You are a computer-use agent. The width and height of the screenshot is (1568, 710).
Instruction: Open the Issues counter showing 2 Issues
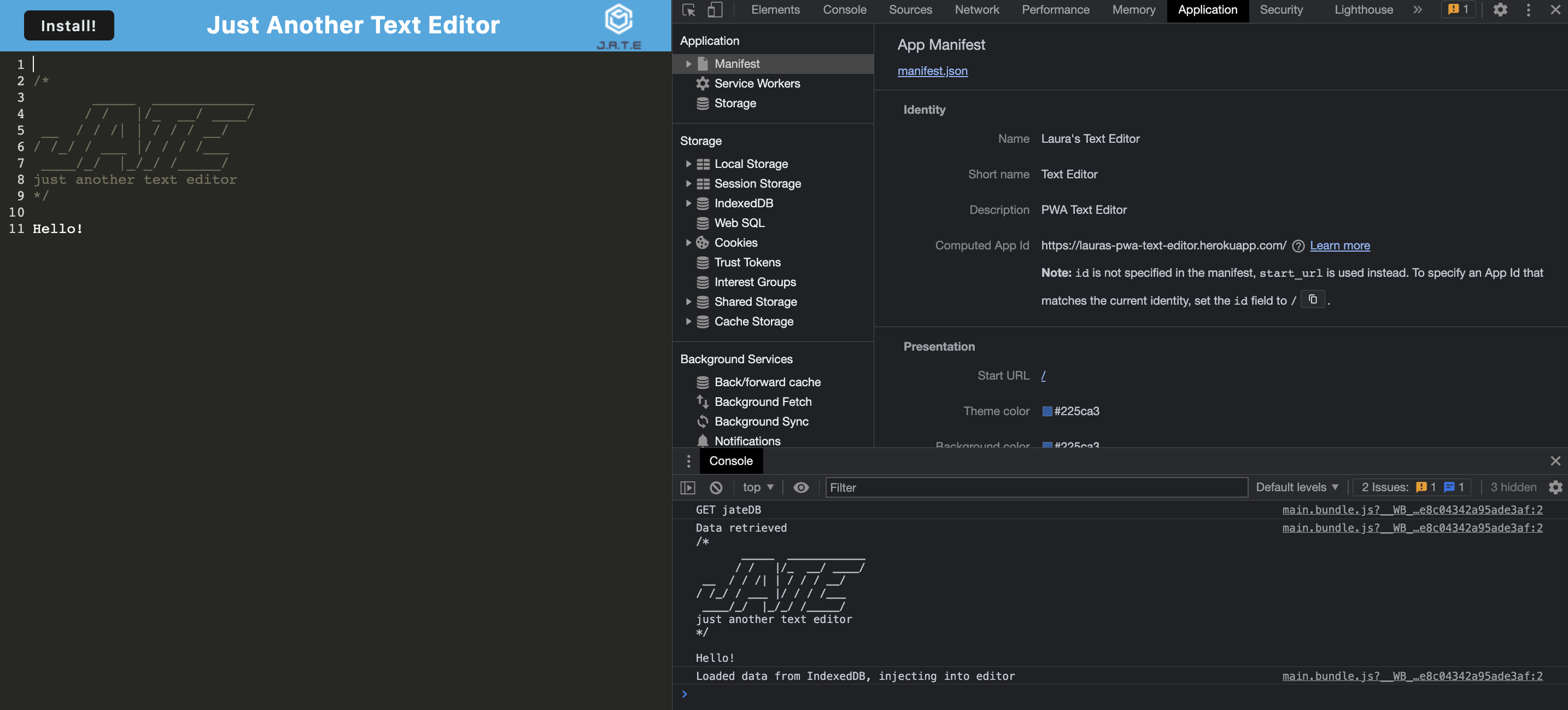click(1411, 487)
